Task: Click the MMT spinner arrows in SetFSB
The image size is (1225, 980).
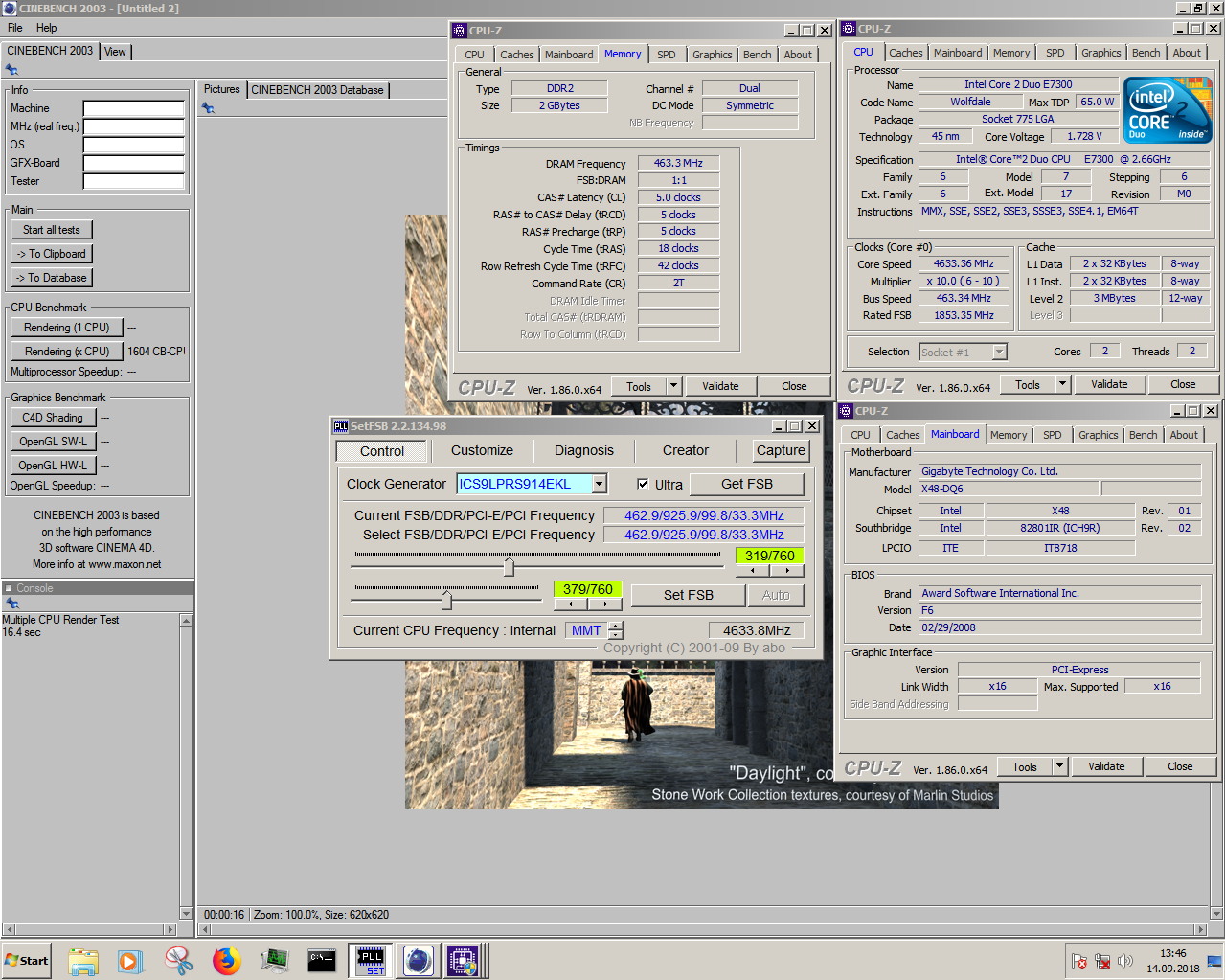Action: [616, 630]
